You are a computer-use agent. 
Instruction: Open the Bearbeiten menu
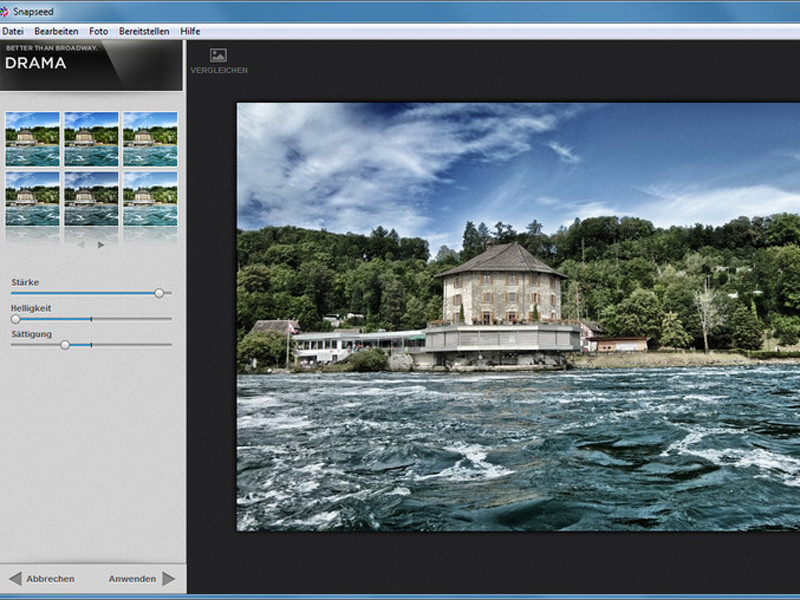56,31
